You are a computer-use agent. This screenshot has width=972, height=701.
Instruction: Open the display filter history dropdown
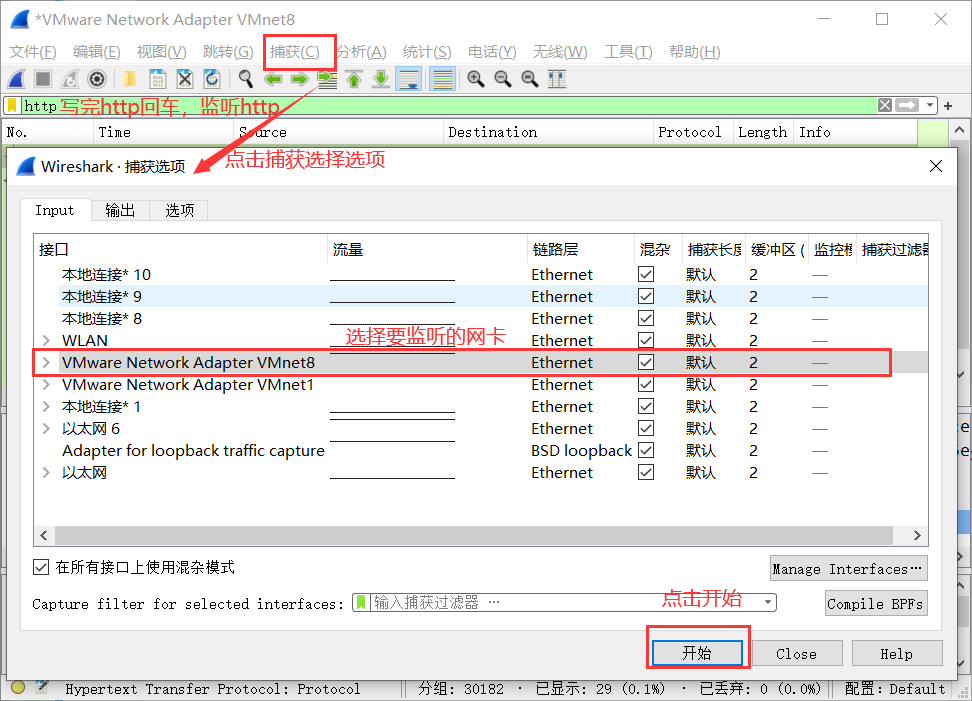coord(929,105)
